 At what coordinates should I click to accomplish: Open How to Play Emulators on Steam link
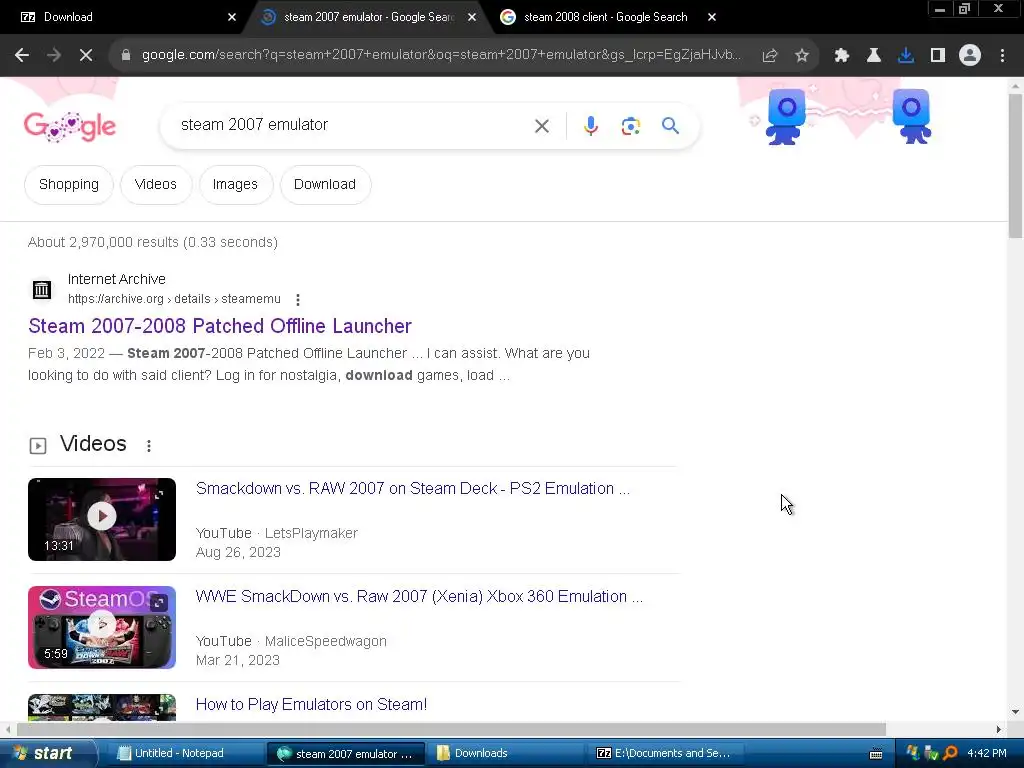point(311,705)
